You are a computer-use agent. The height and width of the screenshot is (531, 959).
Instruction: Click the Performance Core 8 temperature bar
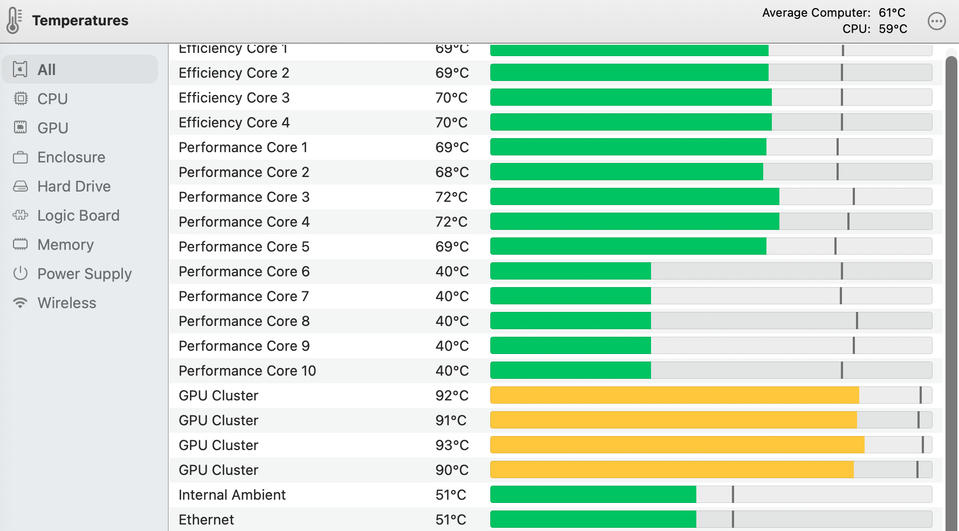pyautogui.click(x=711, y=321)
